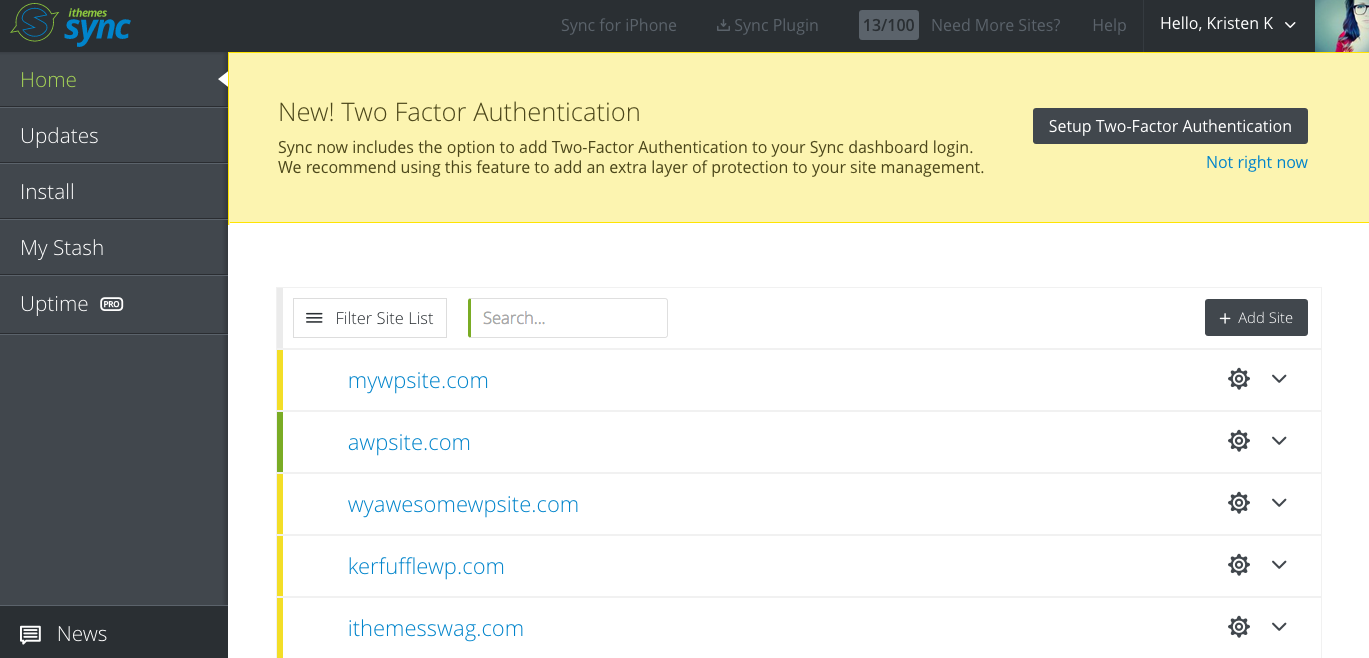The image size is (1369, 658).
Task: Click the PRO badge beside Uptime
Action: [112, 304]
